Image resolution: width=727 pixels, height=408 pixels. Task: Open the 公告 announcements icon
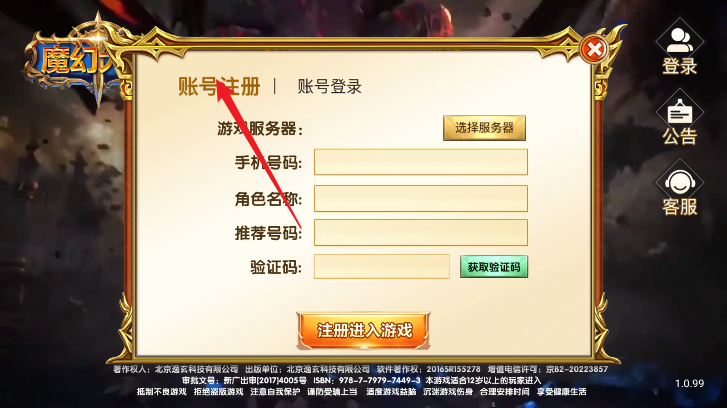tap(679, 117)
